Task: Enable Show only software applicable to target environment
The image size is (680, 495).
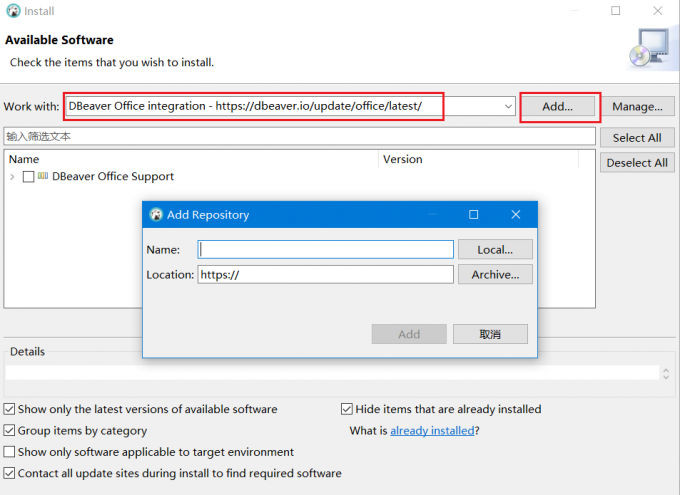Action: click(9, 452)
